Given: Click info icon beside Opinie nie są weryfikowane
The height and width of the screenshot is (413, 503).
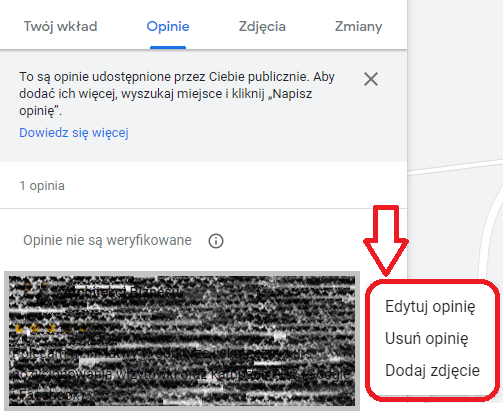Looking at the screenshot, I should [216, 241].
